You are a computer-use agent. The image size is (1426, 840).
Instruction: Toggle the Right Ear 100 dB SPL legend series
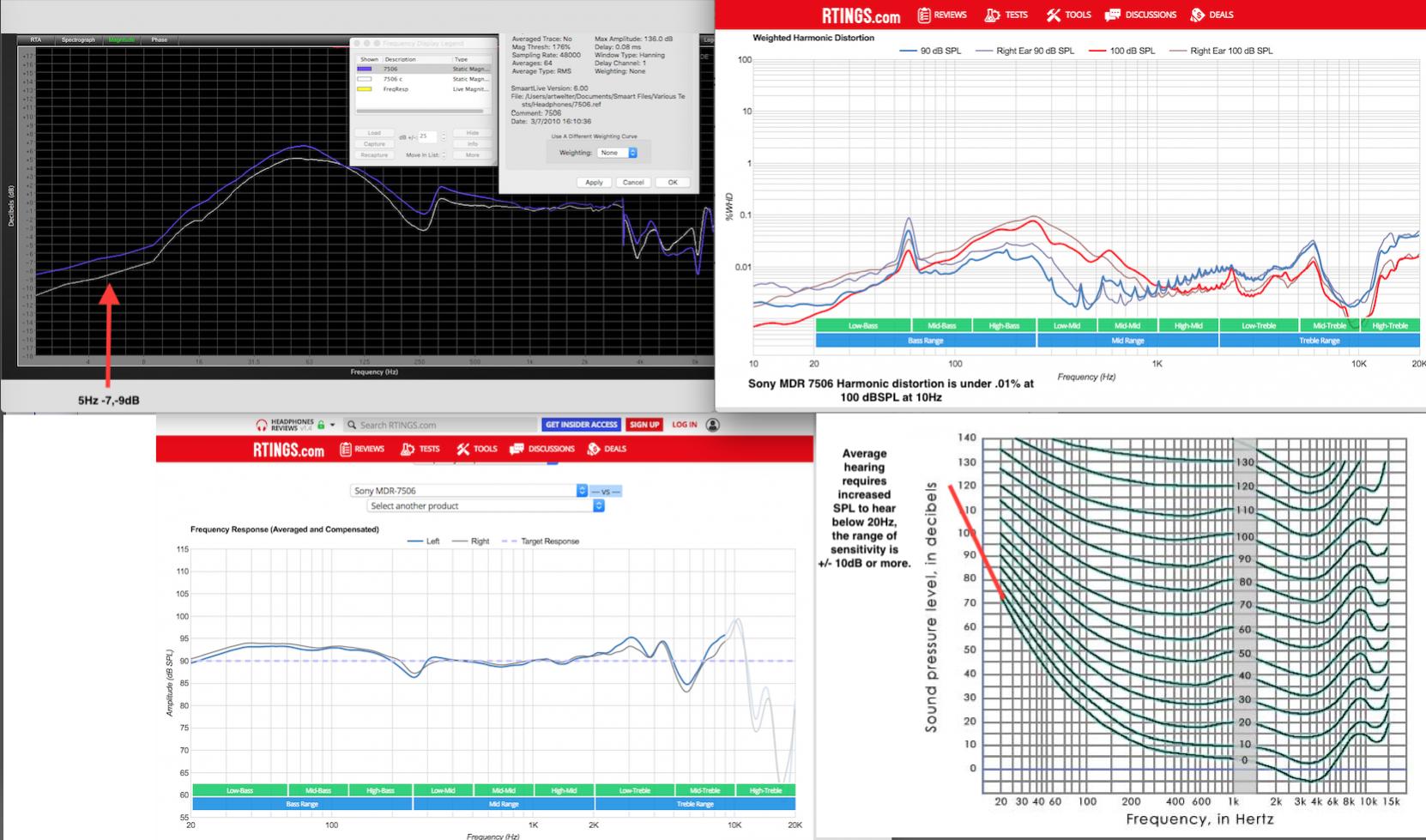click(1221, 51)
